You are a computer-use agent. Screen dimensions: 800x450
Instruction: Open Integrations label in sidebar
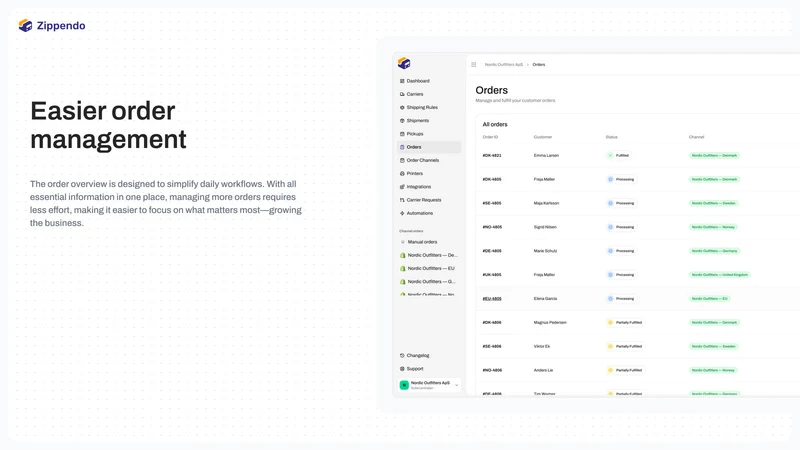pyautogui.click(x=419, y=187)
